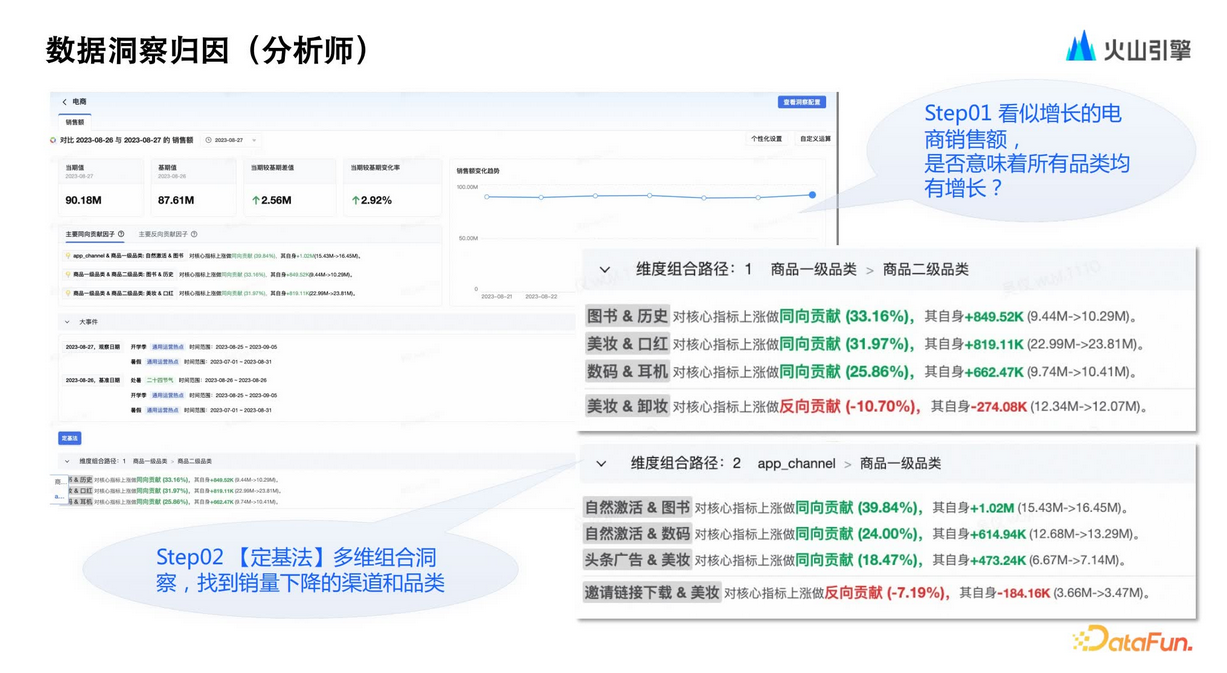Click 商品二级品类 in enlarged path 1 header
The width and height of the screenshot is (1227, 673).
click(925, 270)
